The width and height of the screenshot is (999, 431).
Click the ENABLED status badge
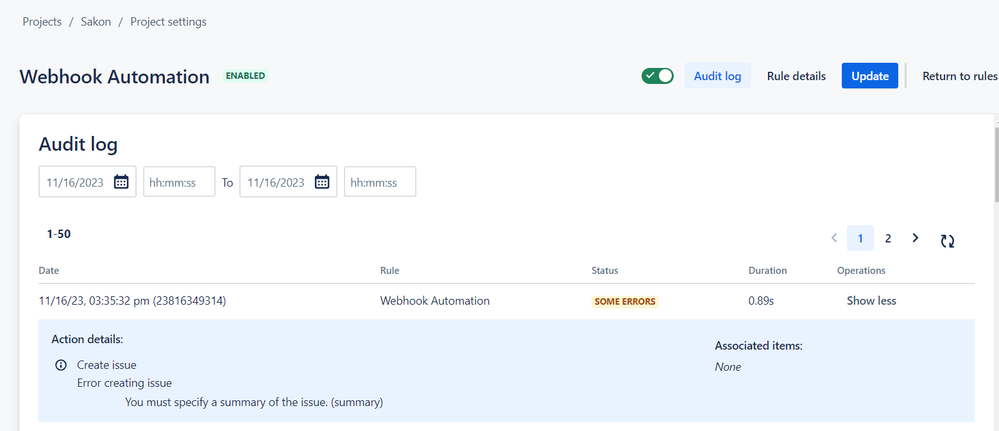[x=245, y=75]
